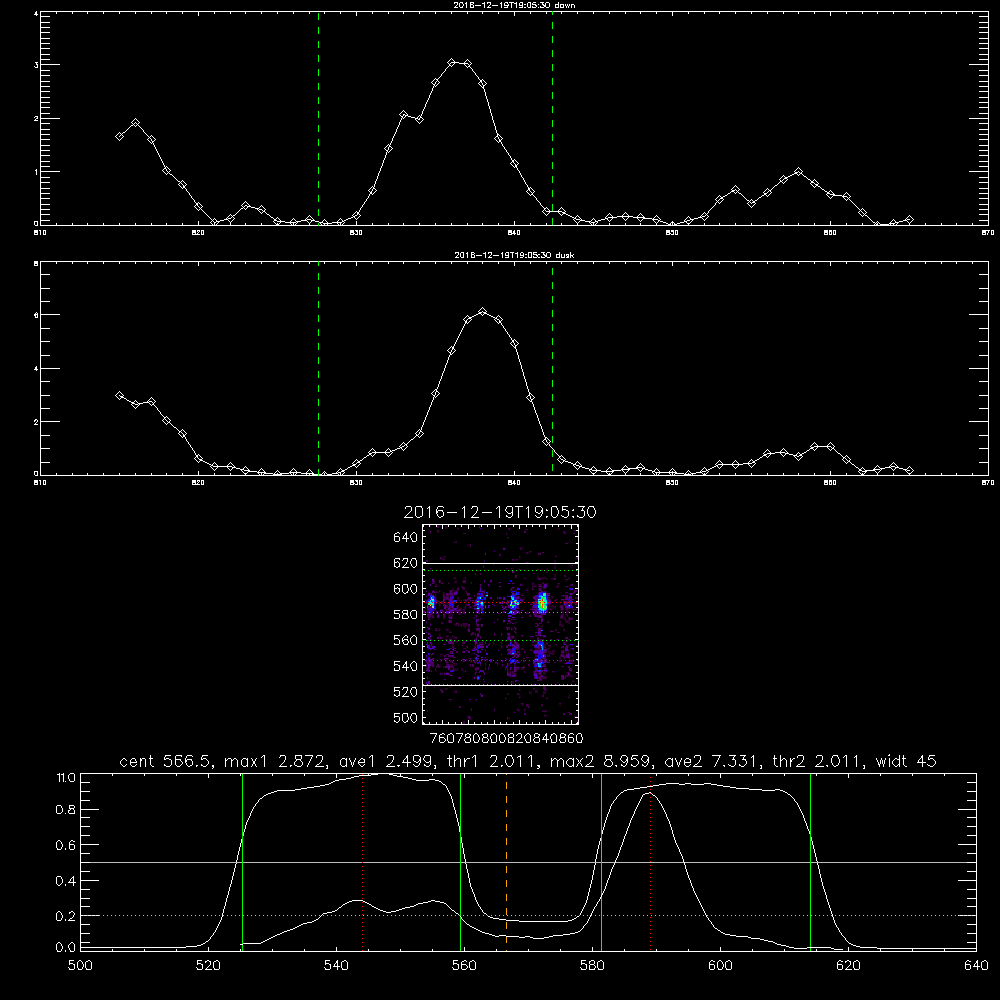Select the "thr2 2.011" value in the stats line

(820, 761)
